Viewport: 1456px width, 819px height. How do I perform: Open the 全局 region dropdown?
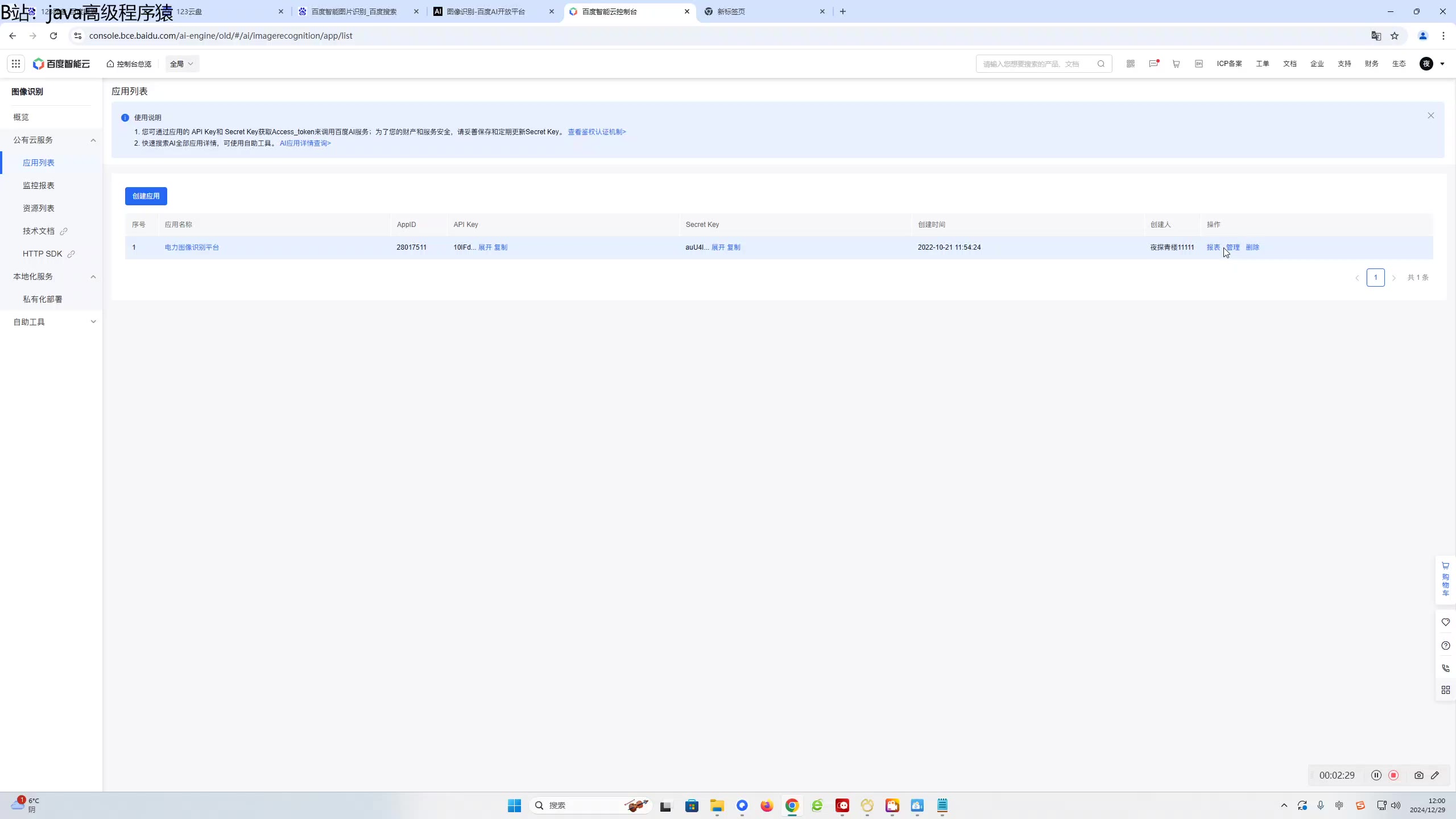pyautogui.click(x=182, y=64)
